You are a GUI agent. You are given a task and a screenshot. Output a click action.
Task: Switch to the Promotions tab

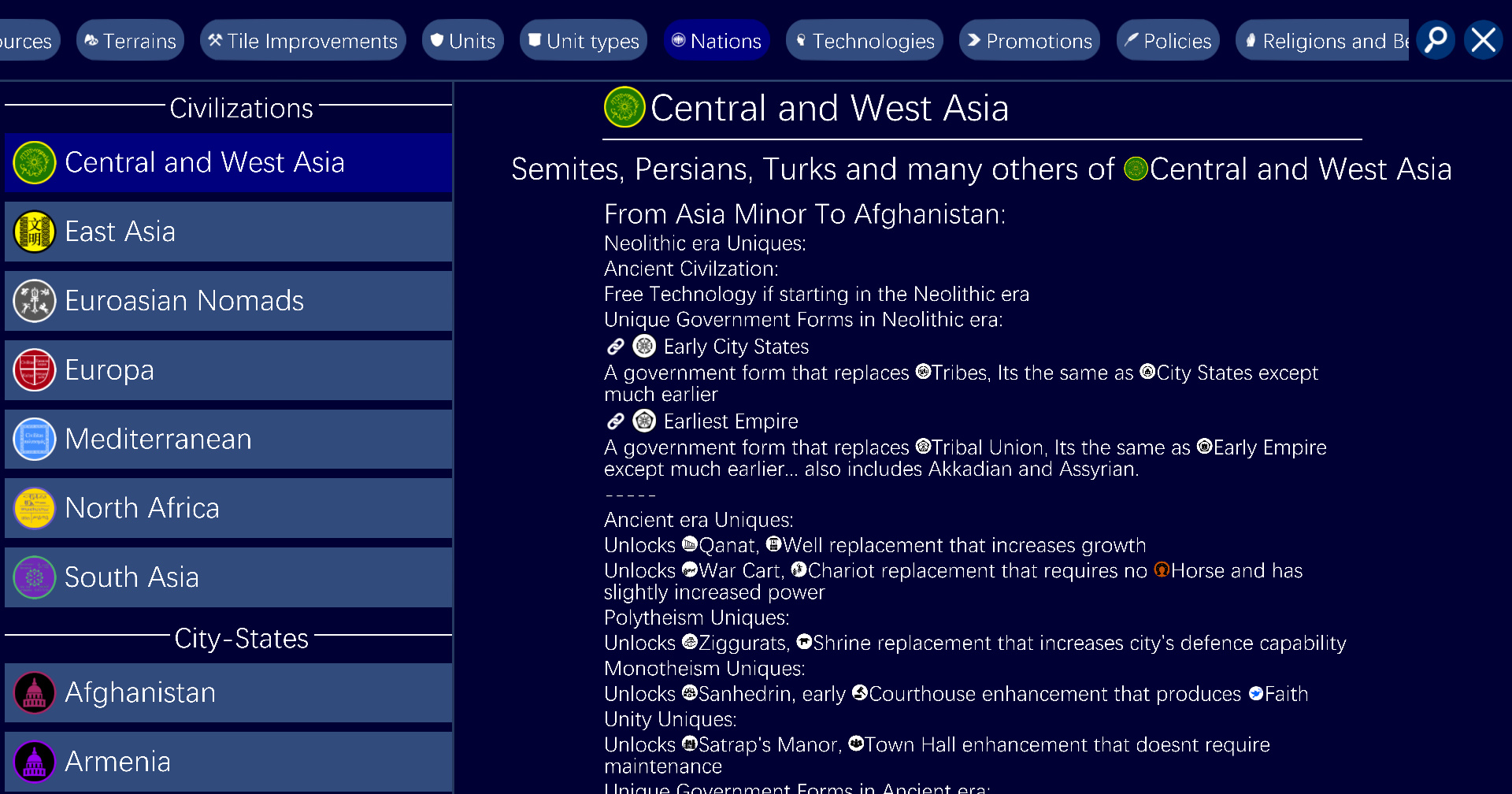click(1030, 40)
